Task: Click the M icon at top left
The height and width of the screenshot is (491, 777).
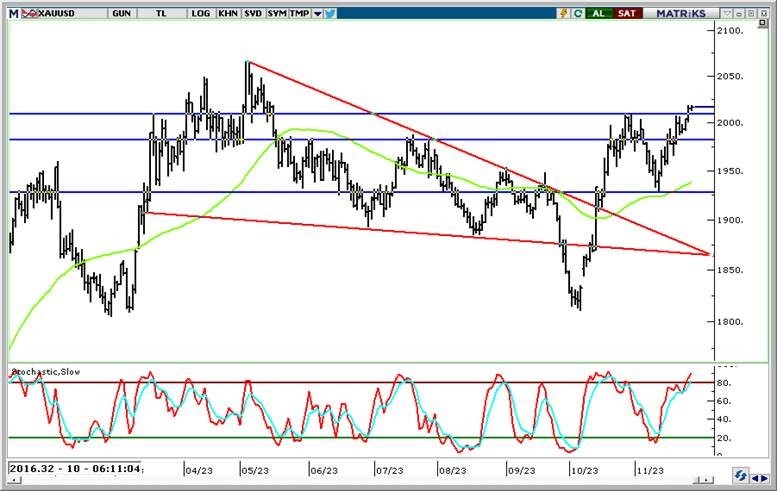Action: (13, 13)
